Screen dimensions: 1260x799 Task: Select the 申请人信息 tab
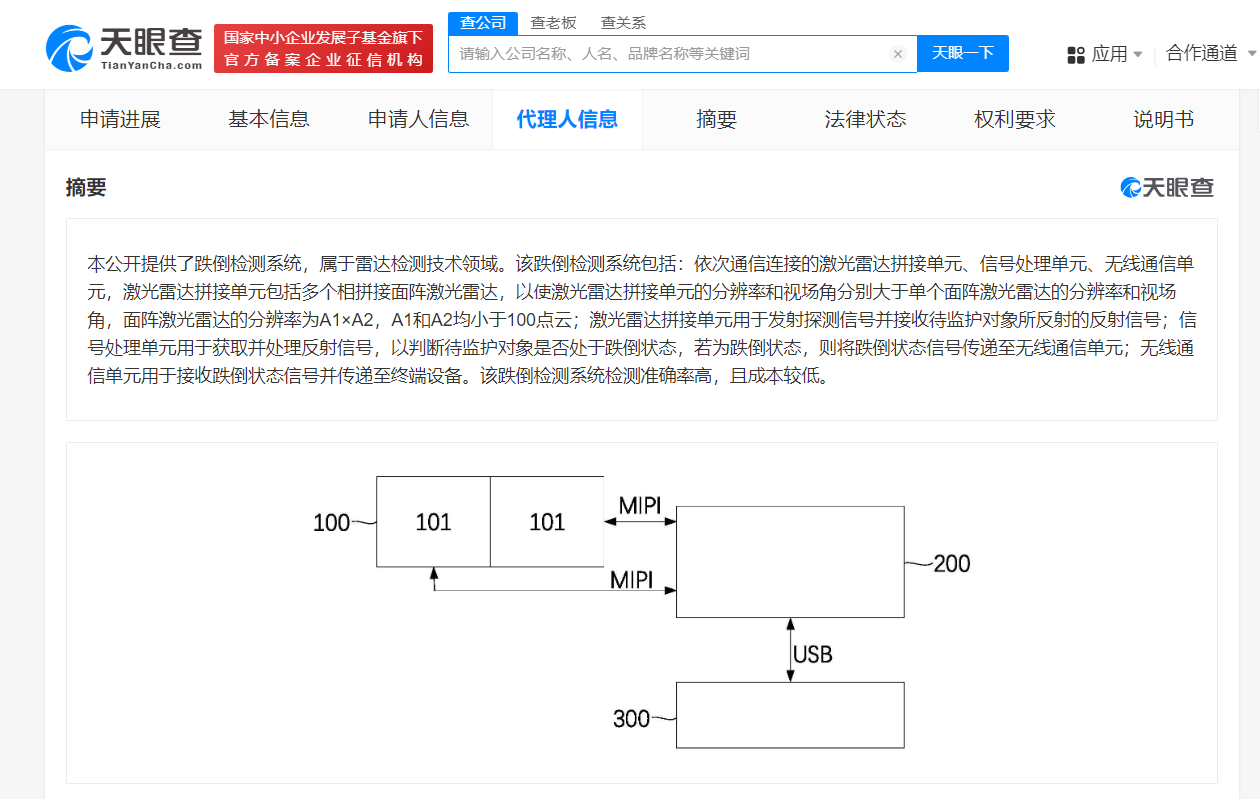click(418, 119)
